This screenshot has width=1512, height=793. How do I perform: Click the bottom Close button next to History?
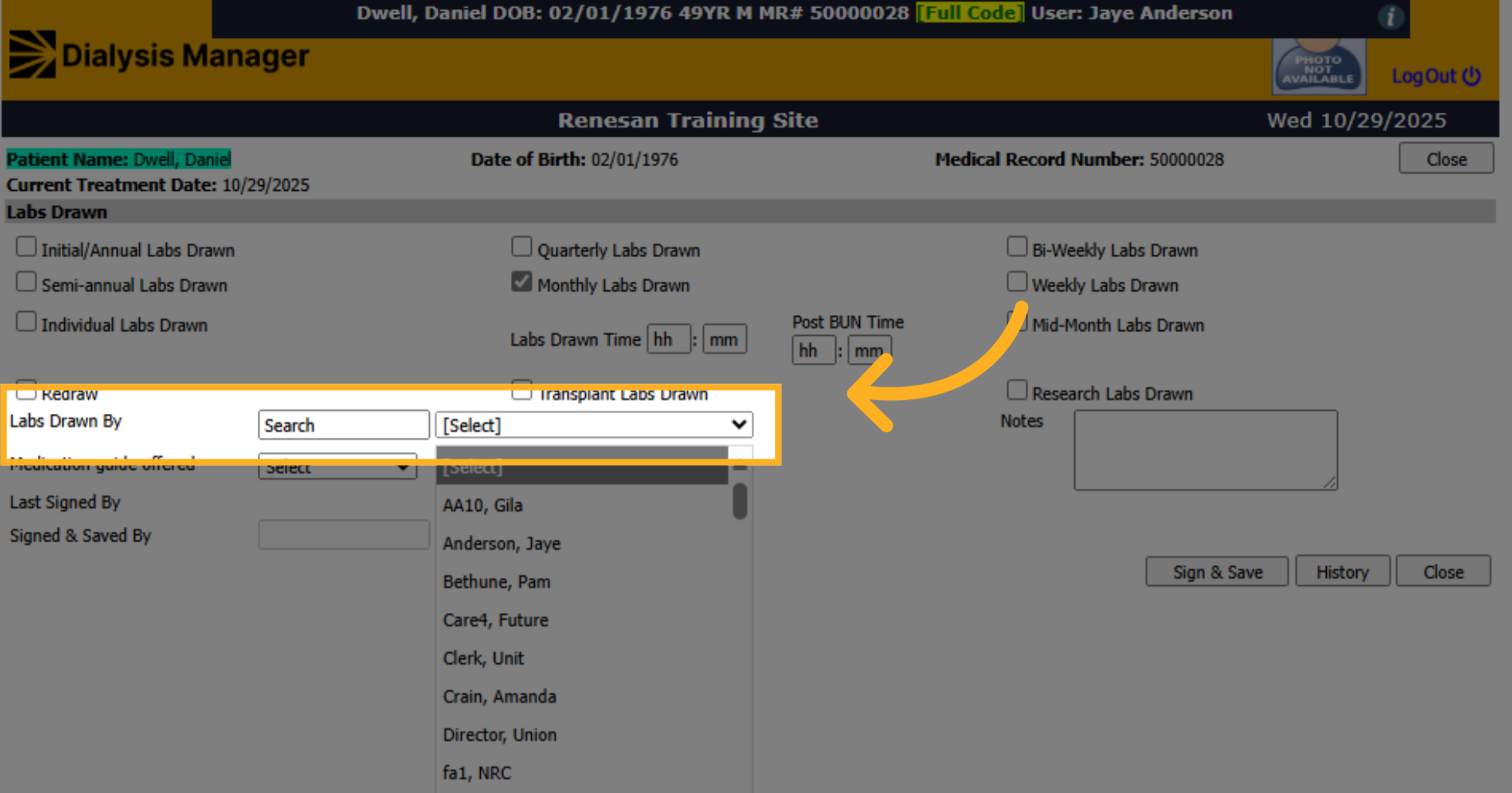[x=1443, y=572]
